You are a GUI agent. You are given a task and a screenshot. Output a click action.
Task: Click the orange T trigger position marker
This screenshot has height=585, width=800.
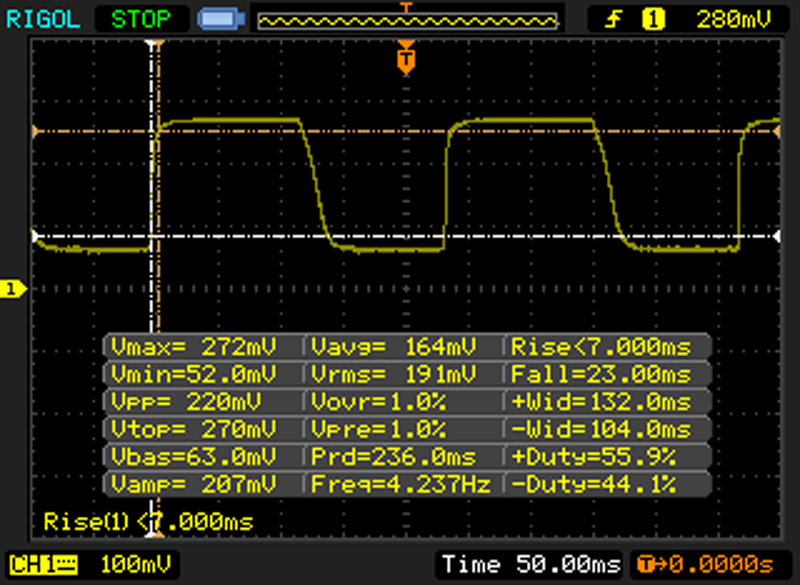pos(405,61)
